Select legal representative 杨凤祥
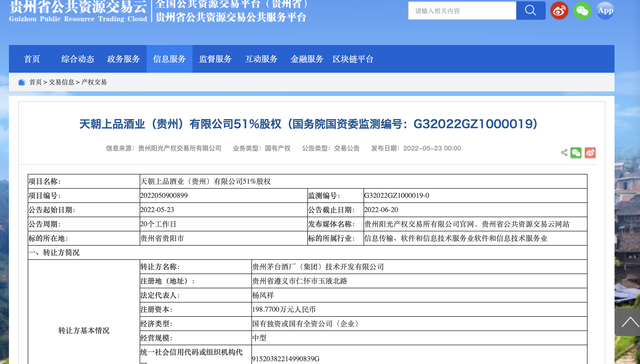 point(263,295)
